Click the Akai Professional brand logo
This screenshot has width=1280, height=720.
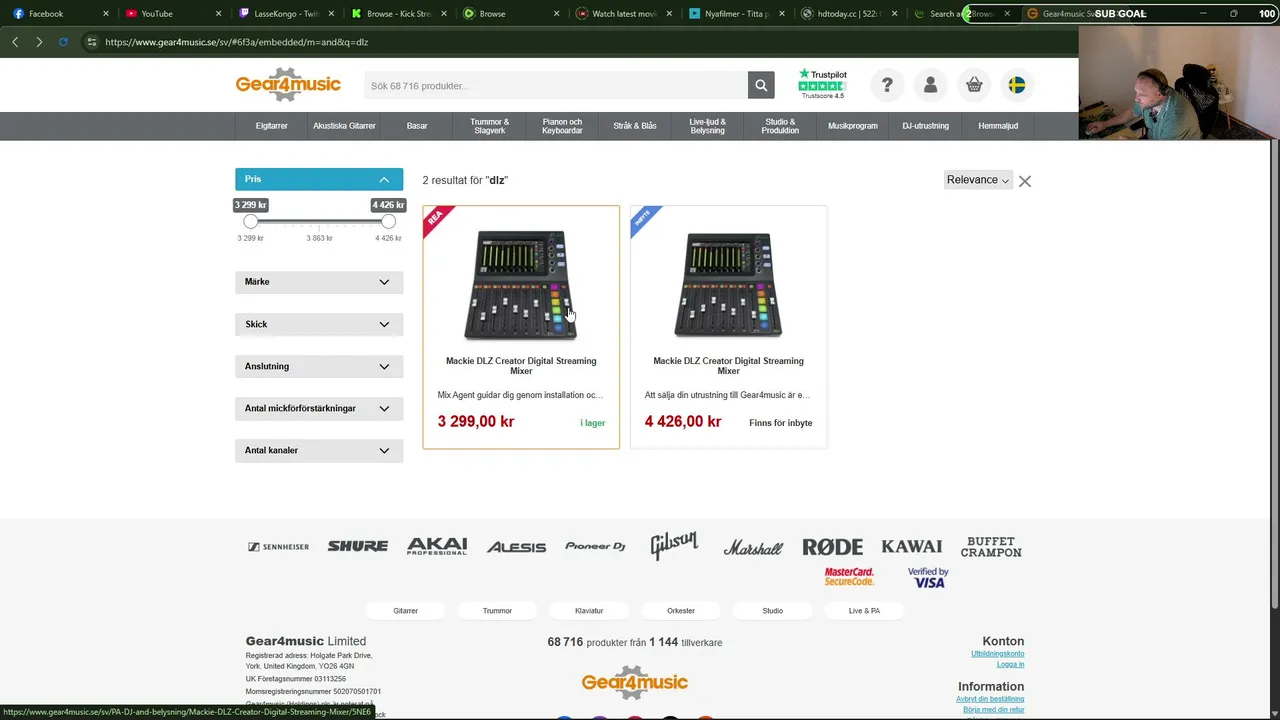(437, 546)
